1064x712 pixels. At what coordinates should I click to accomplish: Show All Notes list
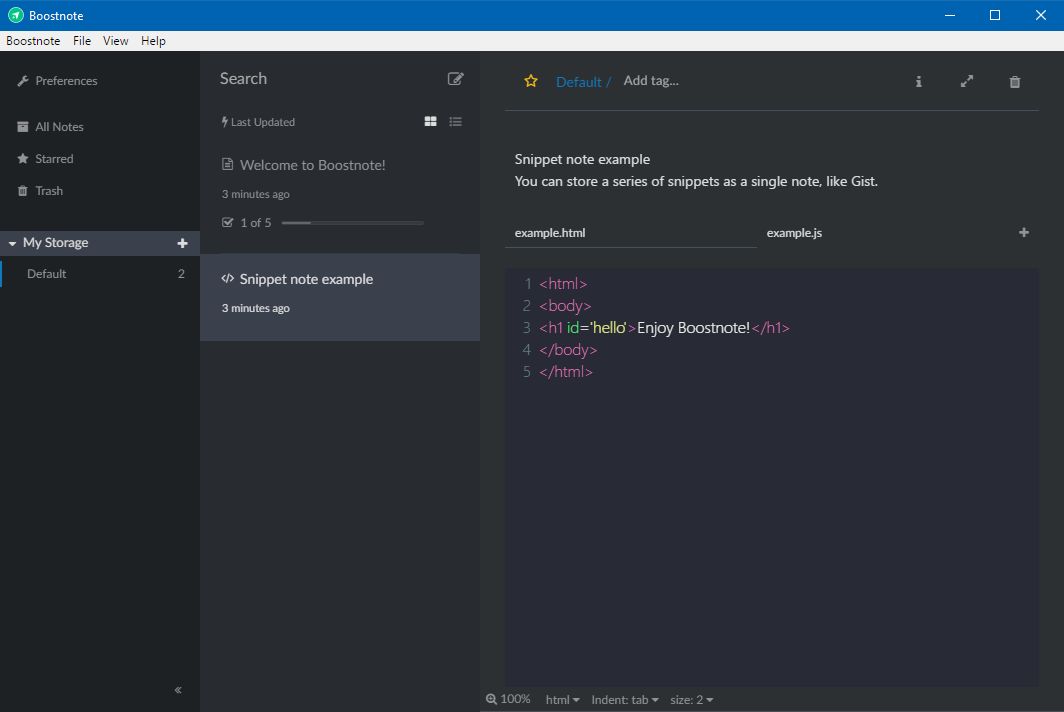[50, 127]
